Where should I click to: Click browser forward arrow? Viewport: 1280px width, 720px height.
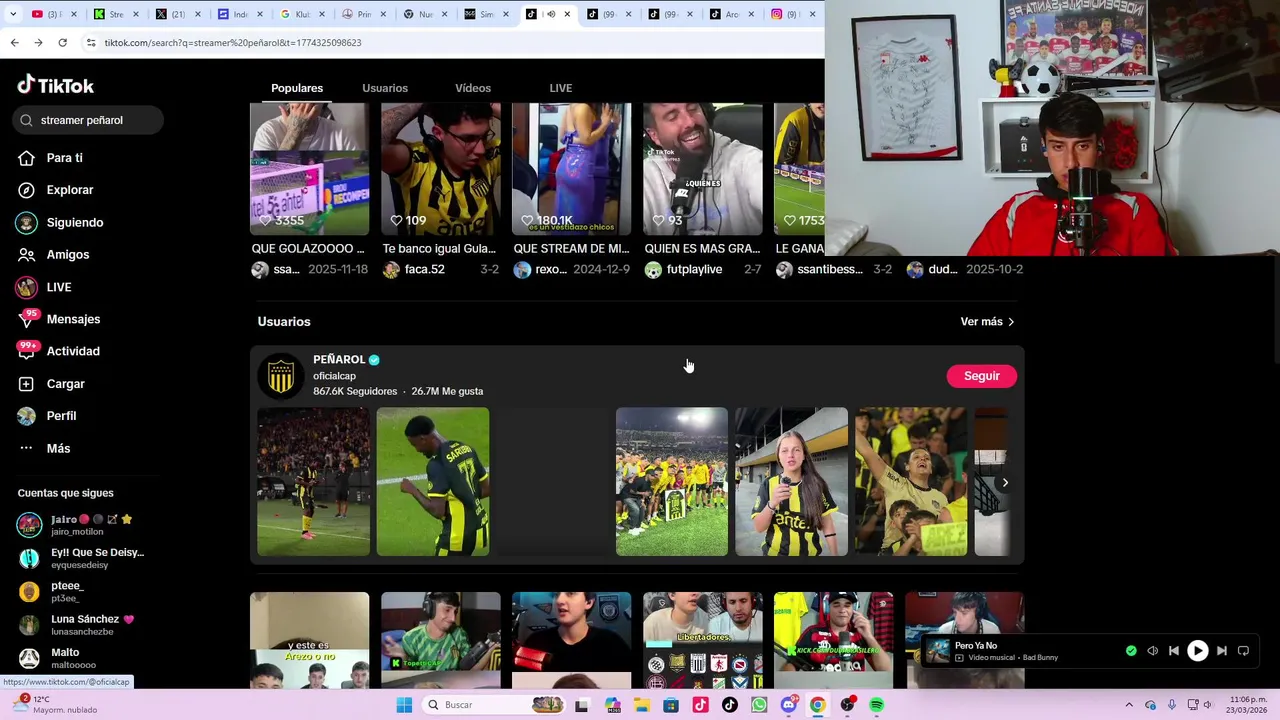pos(38,43)
